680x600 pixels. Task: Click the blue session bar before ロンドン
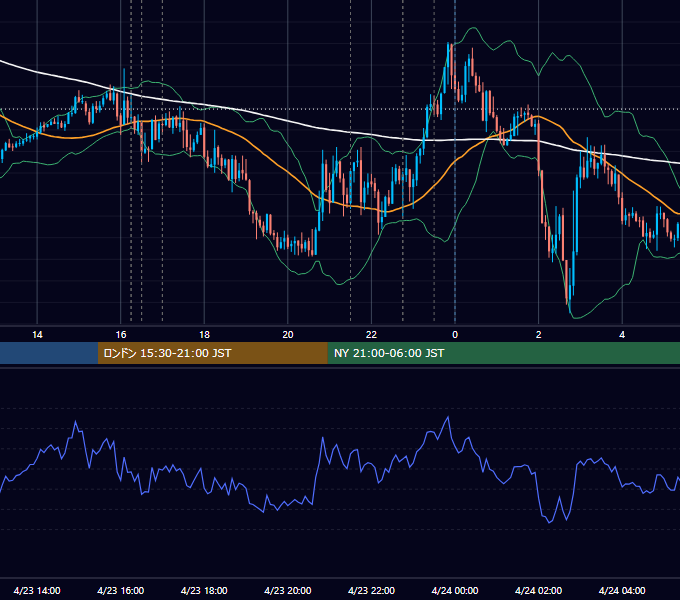point(49,353)
